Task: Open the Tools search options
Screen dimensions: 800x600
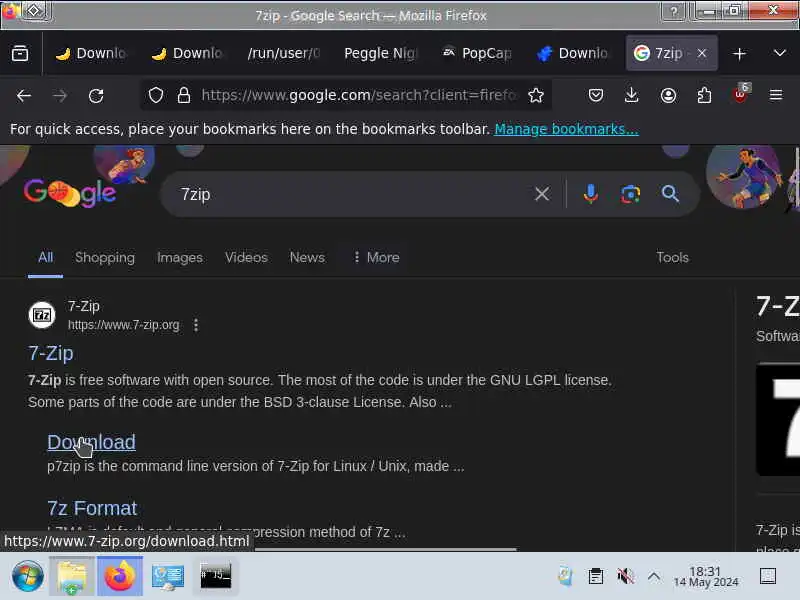Action: point(672,257)
